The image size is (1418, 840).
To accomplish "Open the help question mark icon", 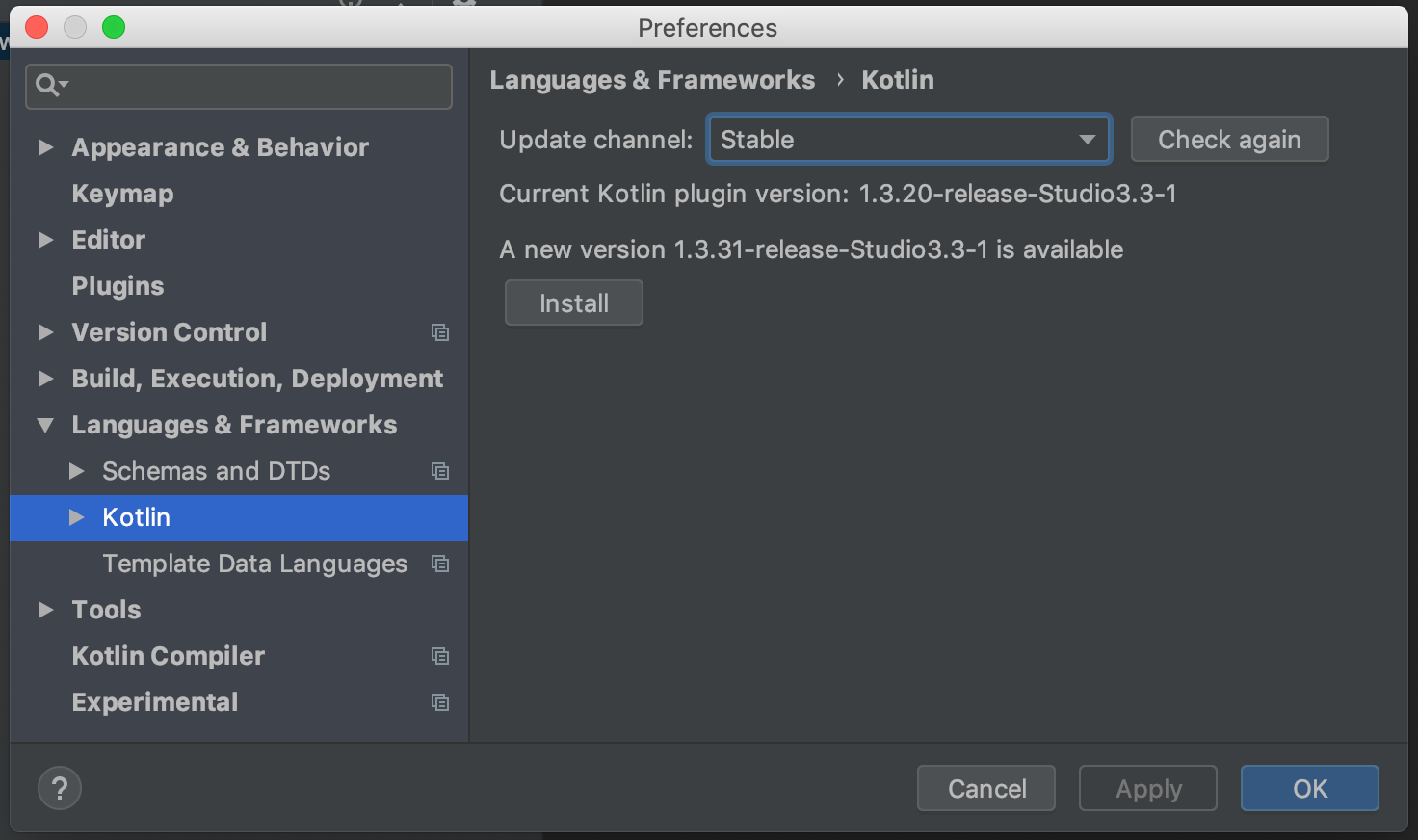I will 59,787.
